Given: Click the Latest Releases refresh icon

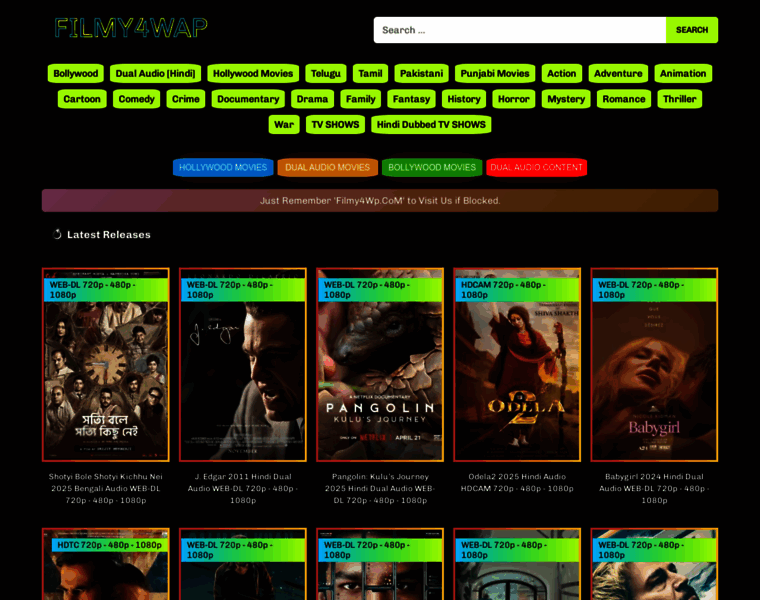Looking at the screenshot, I should 57,235.
